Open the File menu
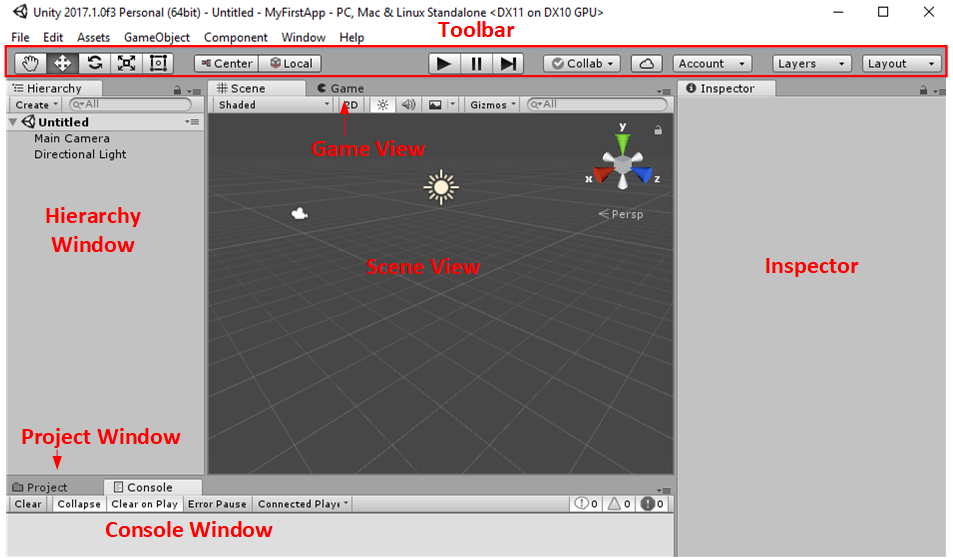 coord(20,37)
